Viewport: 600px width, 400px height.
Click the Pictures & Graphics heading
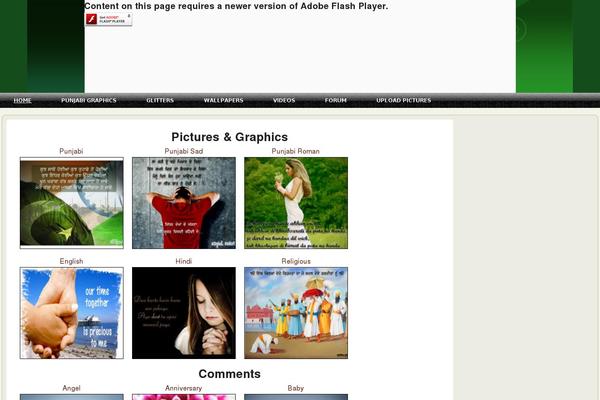coord(230,137)
